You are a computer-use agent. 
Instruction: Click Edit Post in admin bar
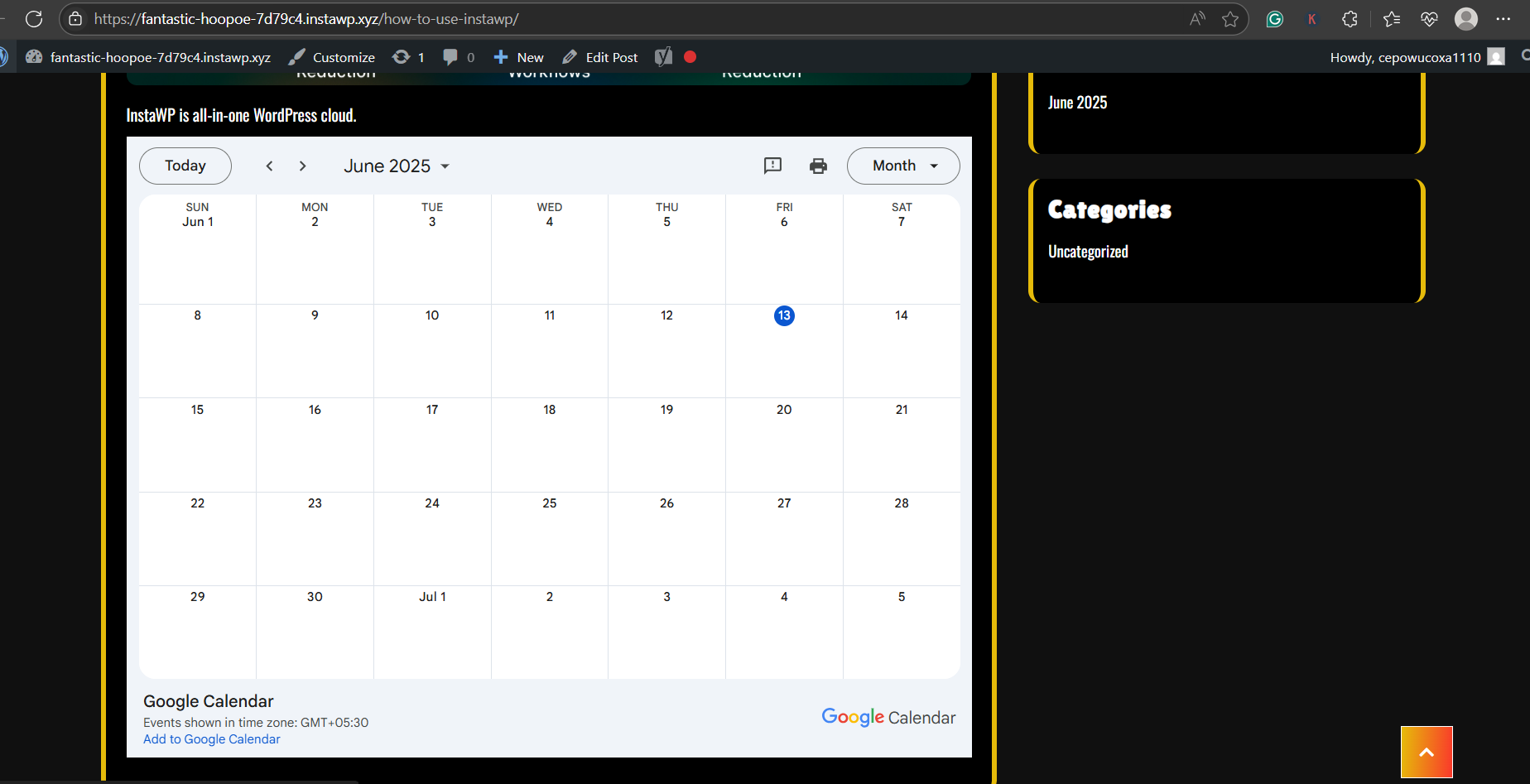[x=600, y=56]
